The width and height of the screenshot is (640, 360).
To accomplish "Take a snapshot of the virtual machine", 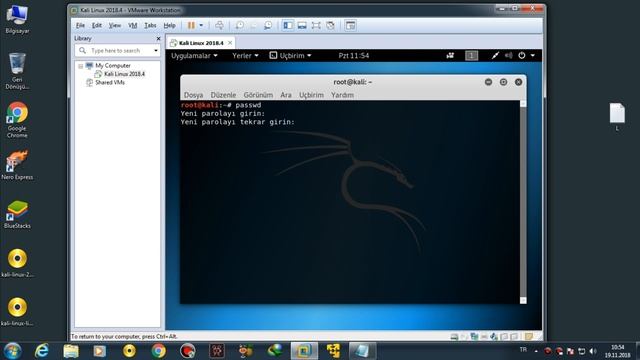I will point(240,25).
